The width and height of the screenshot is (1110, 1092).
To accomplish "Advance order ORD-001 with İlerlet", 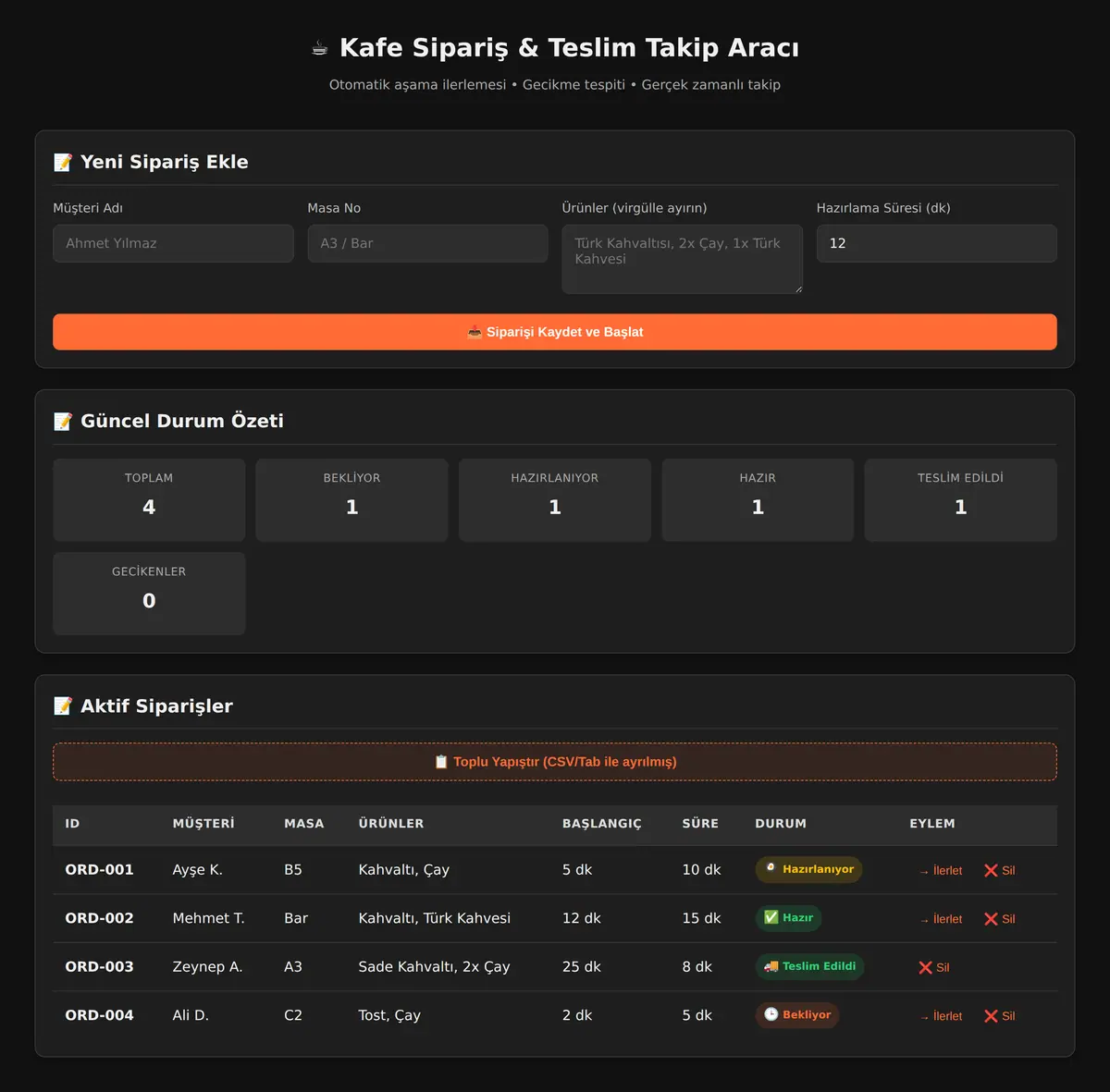I will tap(941, 870).
